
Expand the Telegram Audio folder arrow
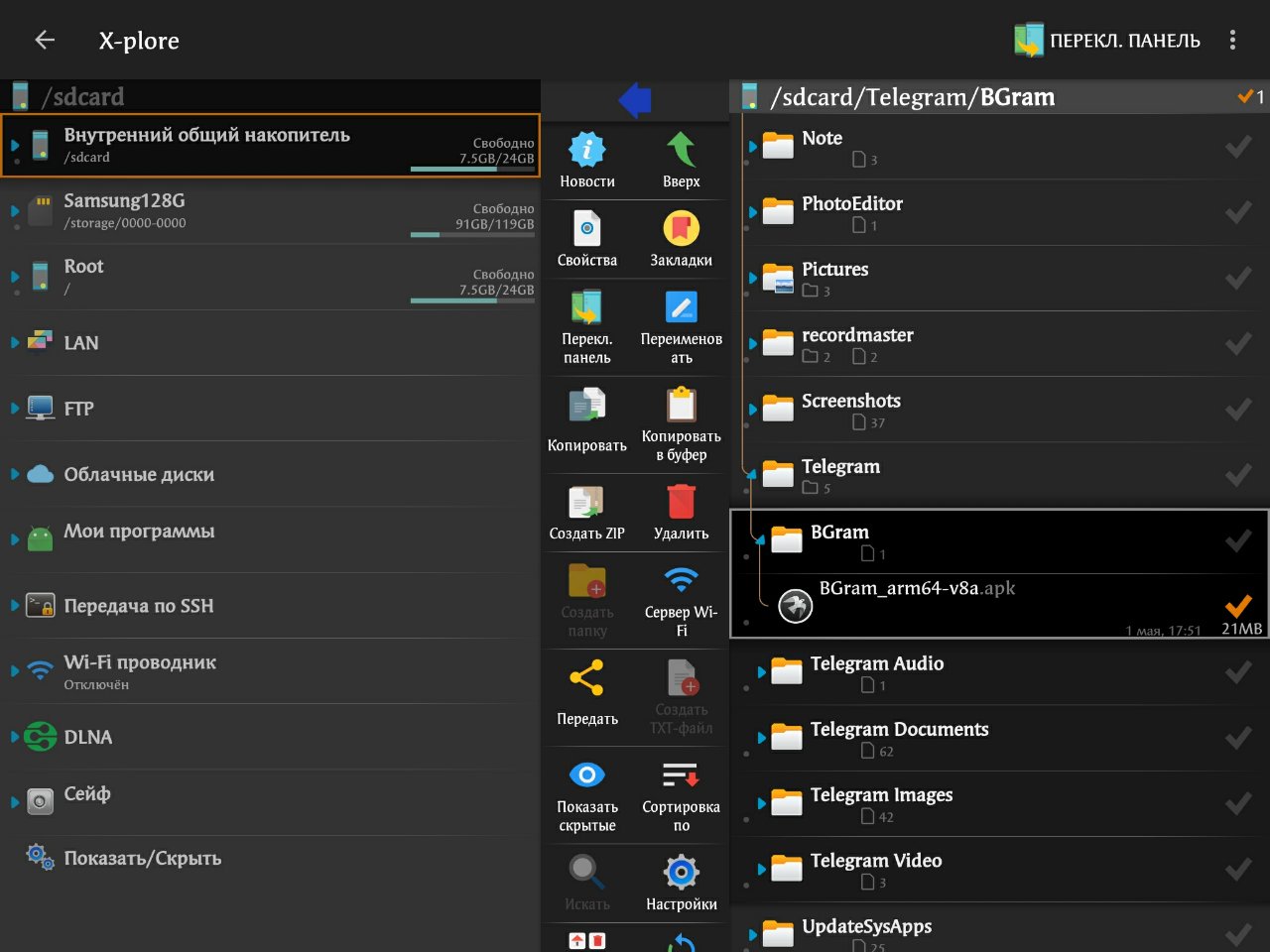coord(761,671)
